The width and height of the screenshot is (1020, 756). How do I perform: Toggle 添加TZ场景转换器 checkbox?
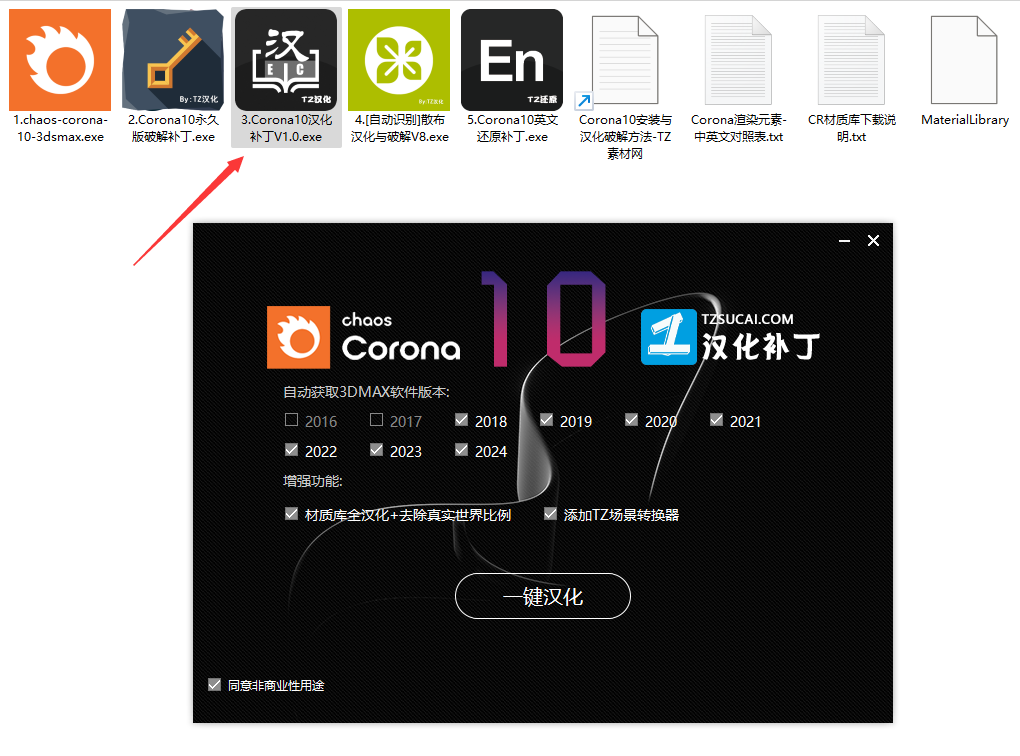(x=550, y=514)
